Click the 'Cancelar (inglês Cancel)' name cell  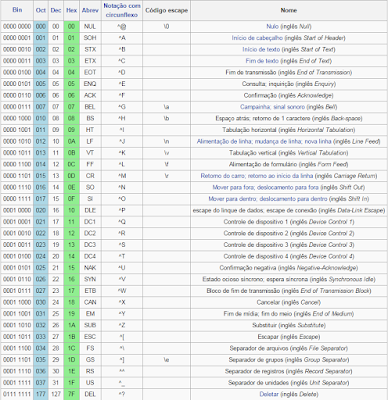289,302
